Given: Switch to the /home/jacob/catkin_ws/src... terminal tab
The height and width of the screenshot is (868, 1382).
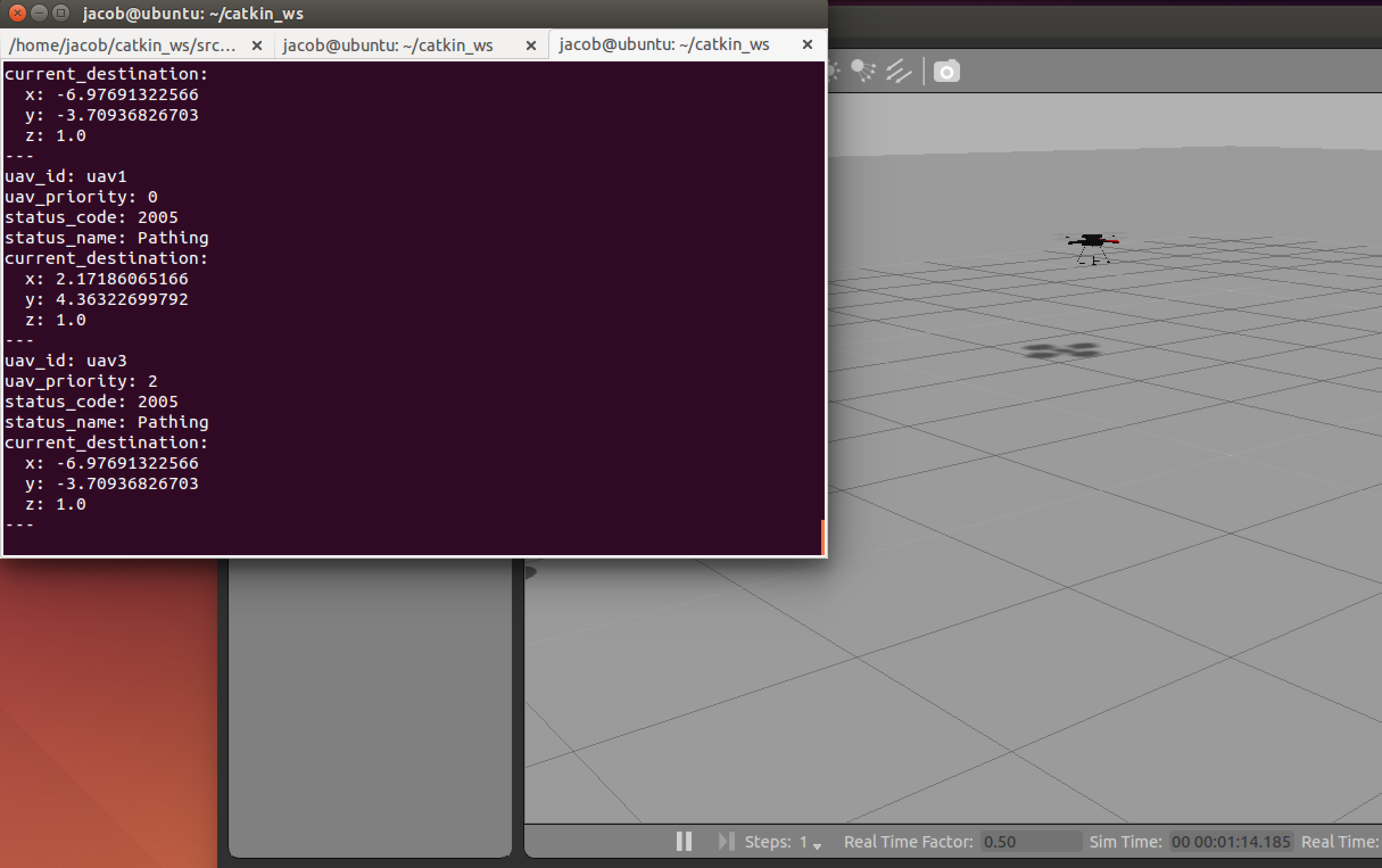Looking at the screenshot, I should point(123,45).
